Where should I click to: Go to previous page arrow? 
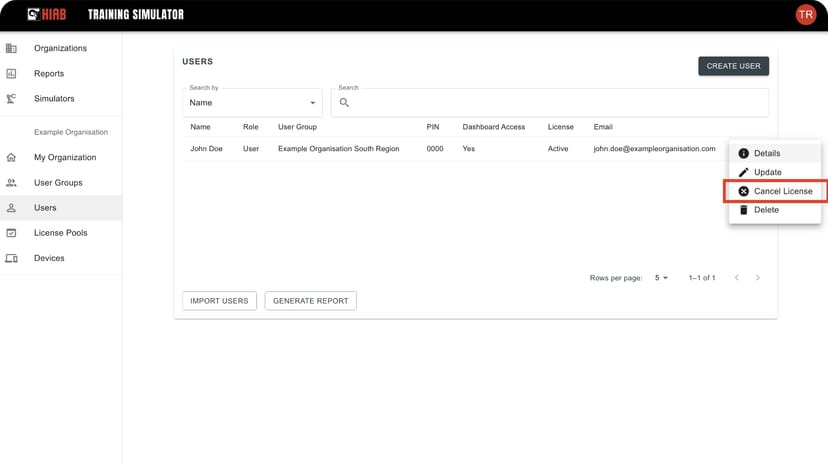tap(737, 278)
